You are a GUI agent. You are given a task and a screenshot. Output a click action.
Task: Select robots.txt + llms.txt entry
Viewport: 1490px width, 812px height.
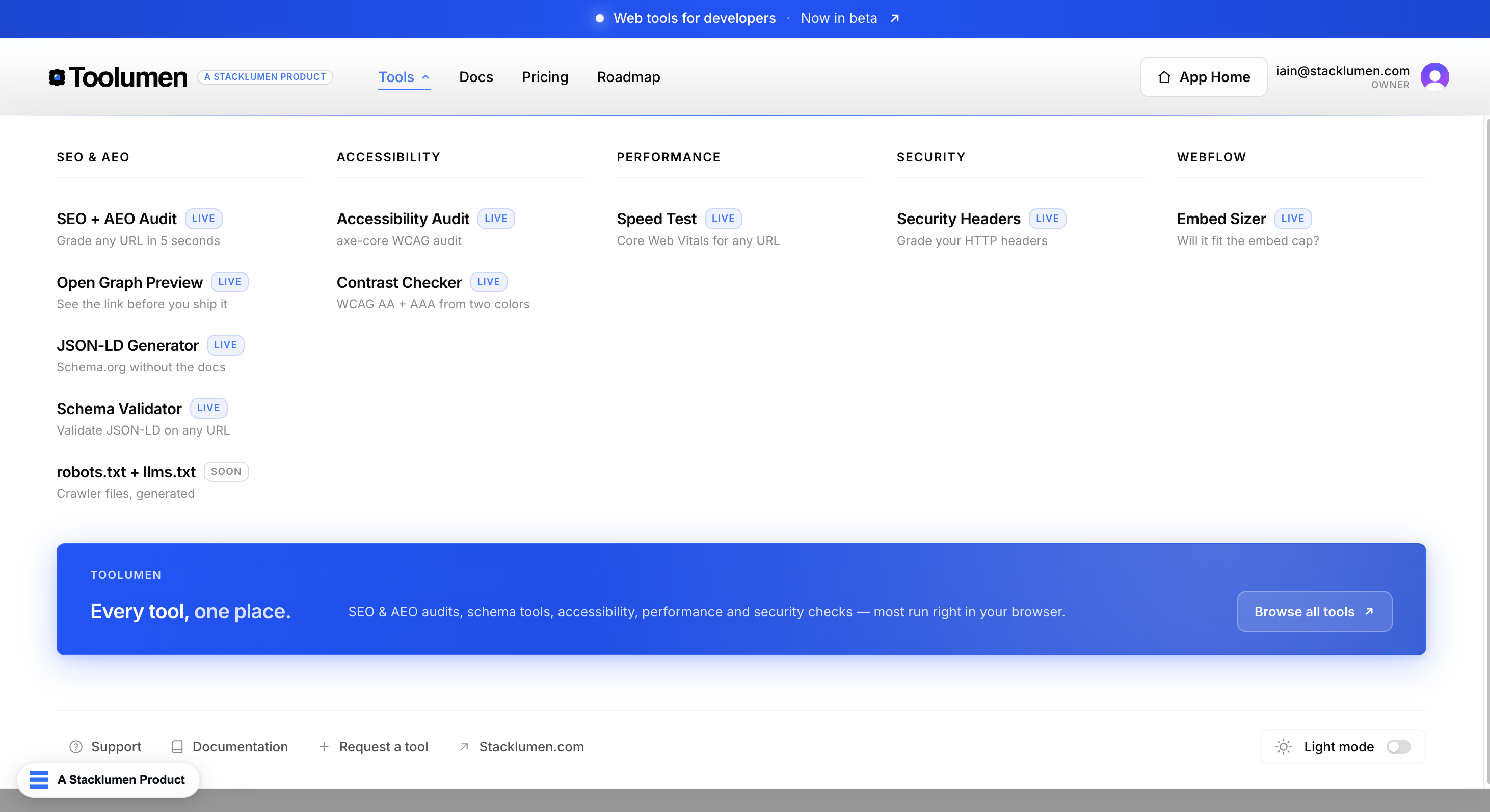click(x=126, y=472)
